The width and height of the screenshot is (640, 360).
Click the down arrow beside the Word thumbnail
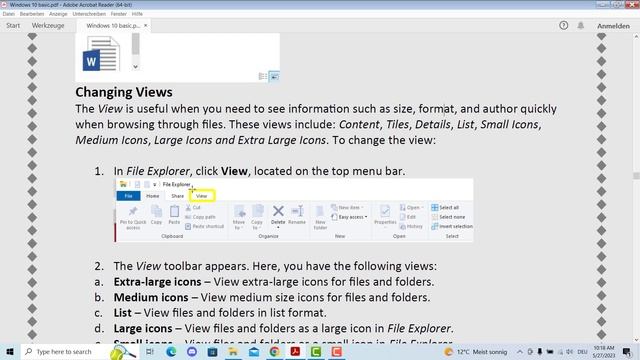136,67
